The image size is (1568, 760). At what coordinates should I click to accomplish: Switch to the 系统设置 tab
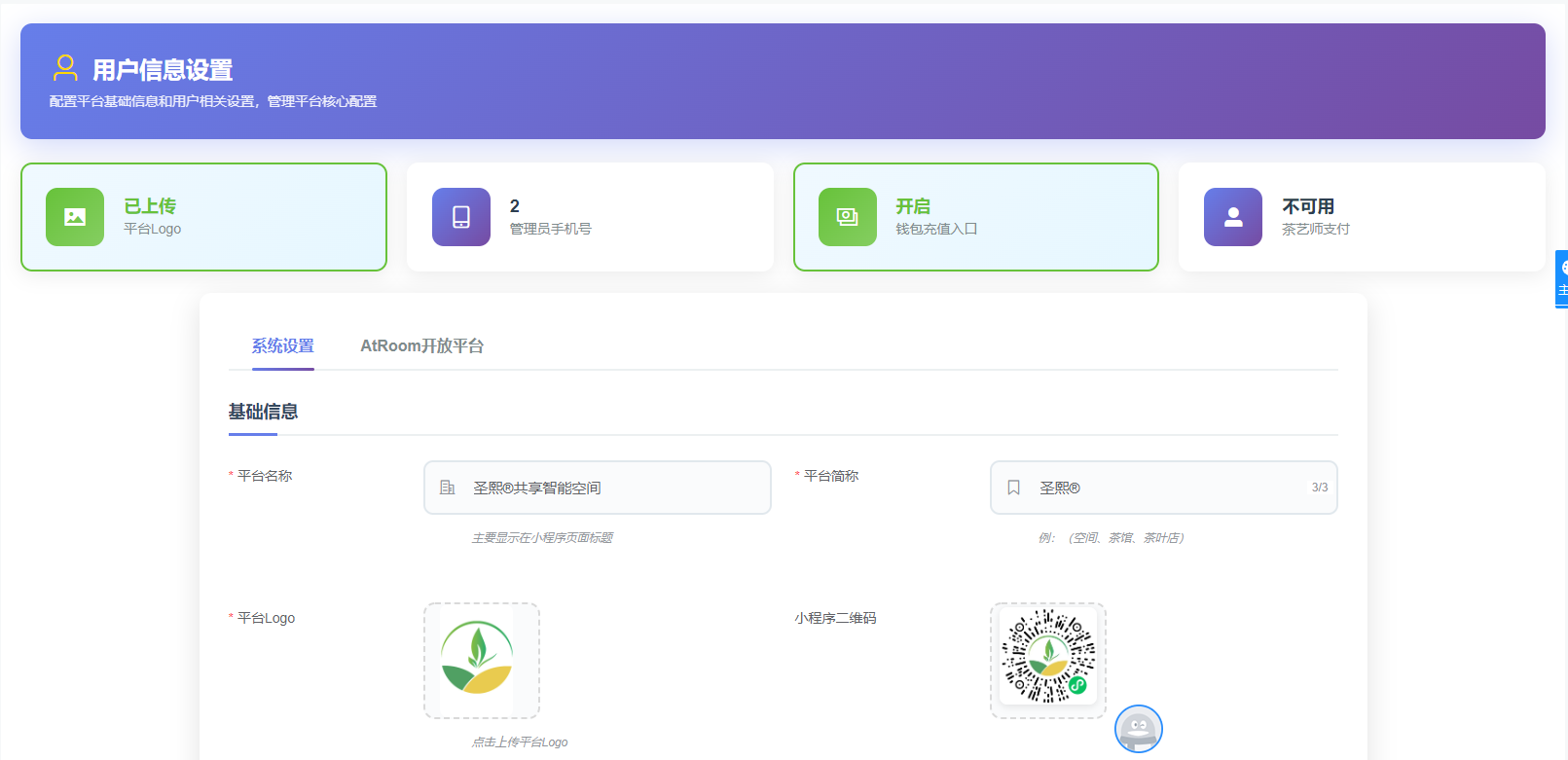[x=282, y=346]
